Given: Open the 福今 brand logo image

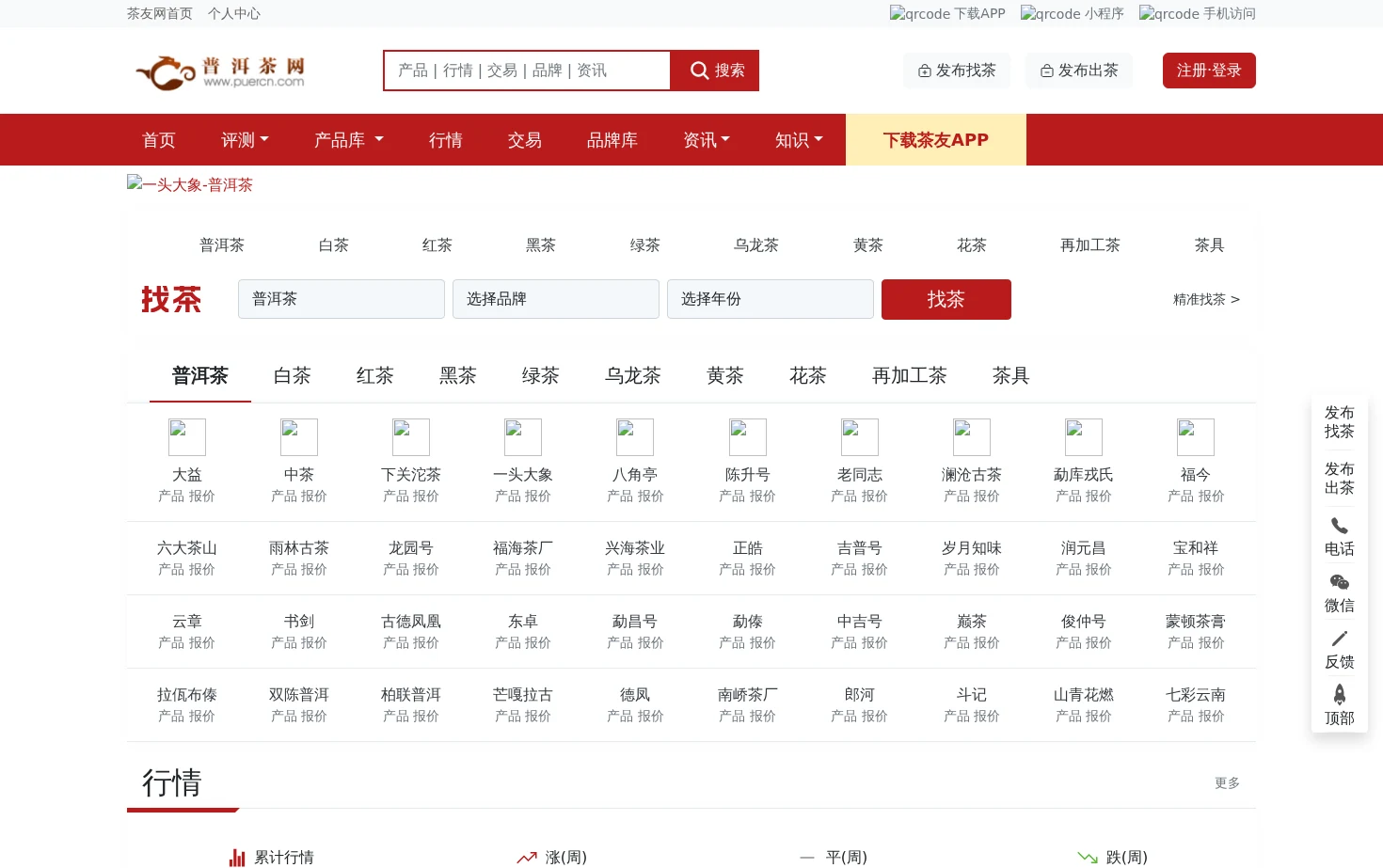Looking at the screenshot, I should [x=1196, y=437].
